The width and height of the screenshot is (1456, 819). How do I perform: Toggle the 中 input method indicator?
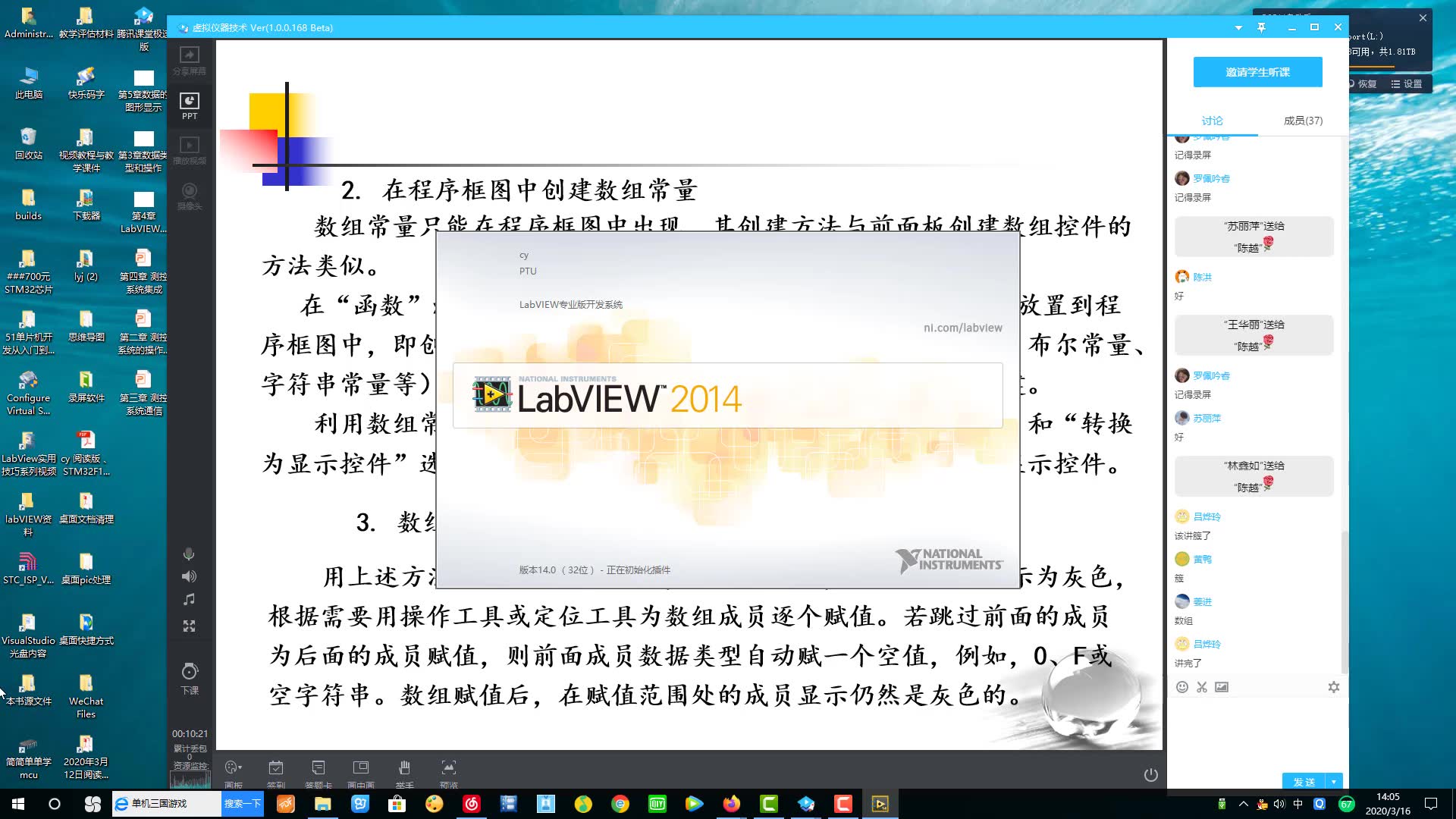tap(1298, 804)
